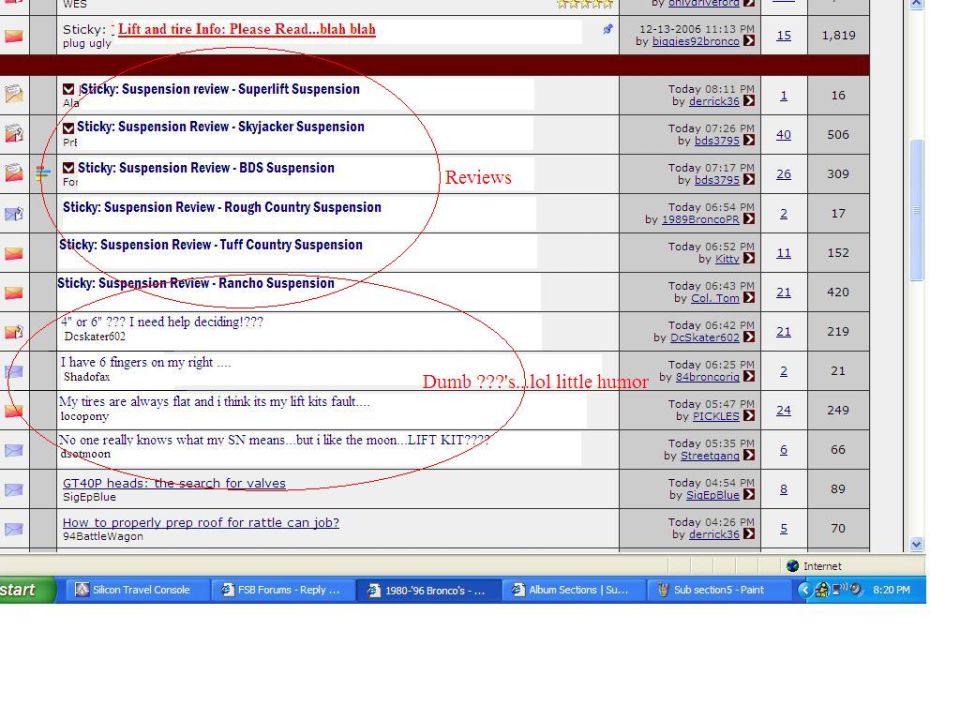Click the Internet zone globe in status bar
Screen dimensions: 960x720
coord(792,566)
